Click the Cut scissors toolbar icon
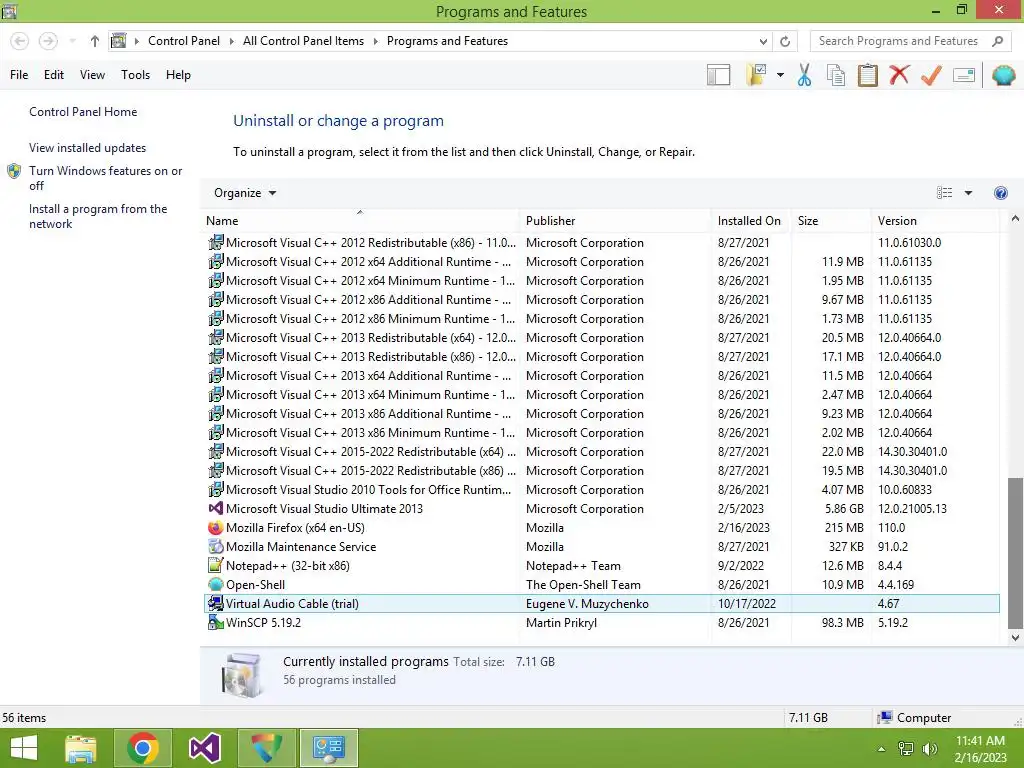The image size is (1024, 768). click(x=804, y=75)
